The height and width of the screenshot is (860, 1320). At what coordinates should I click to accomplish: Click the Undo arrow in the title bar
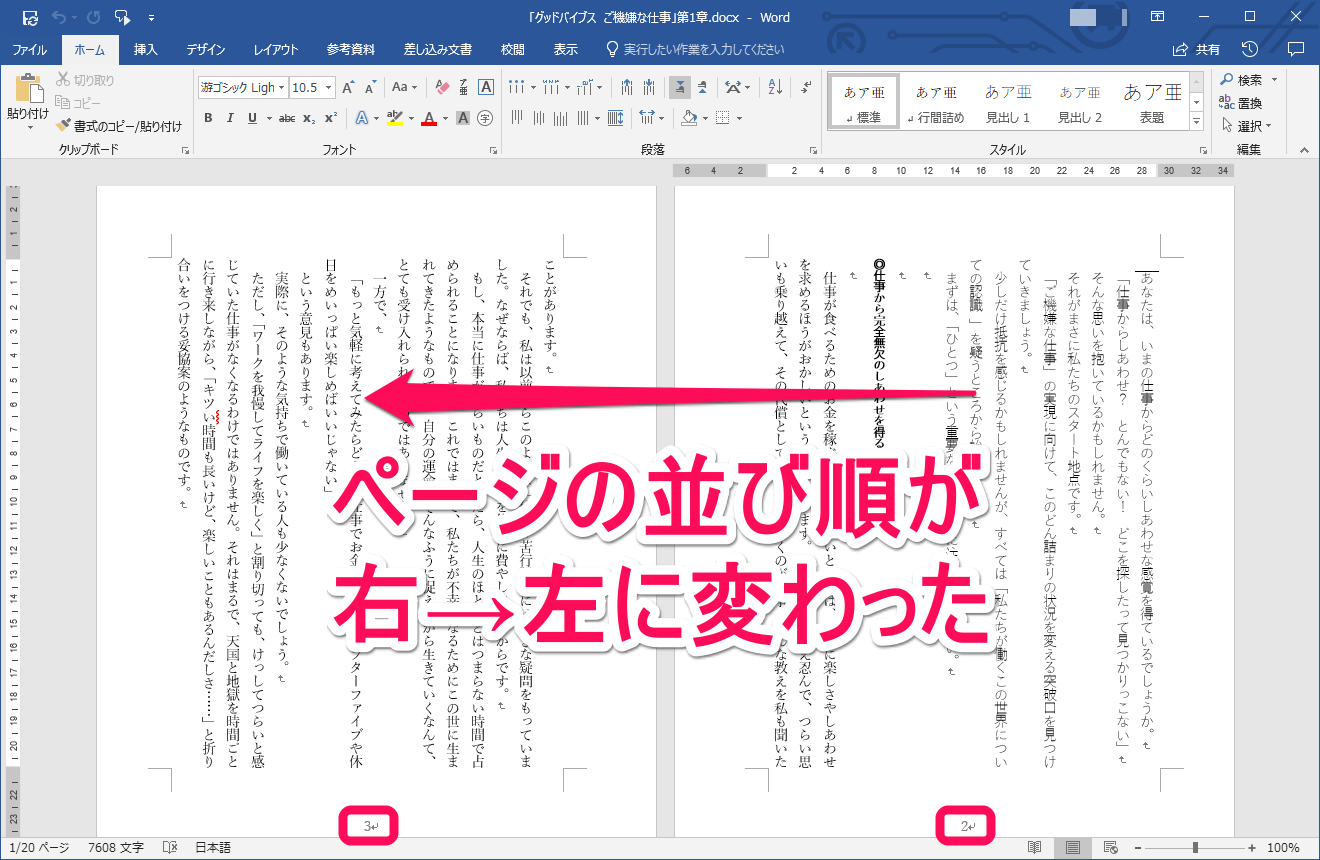(59, 17)
